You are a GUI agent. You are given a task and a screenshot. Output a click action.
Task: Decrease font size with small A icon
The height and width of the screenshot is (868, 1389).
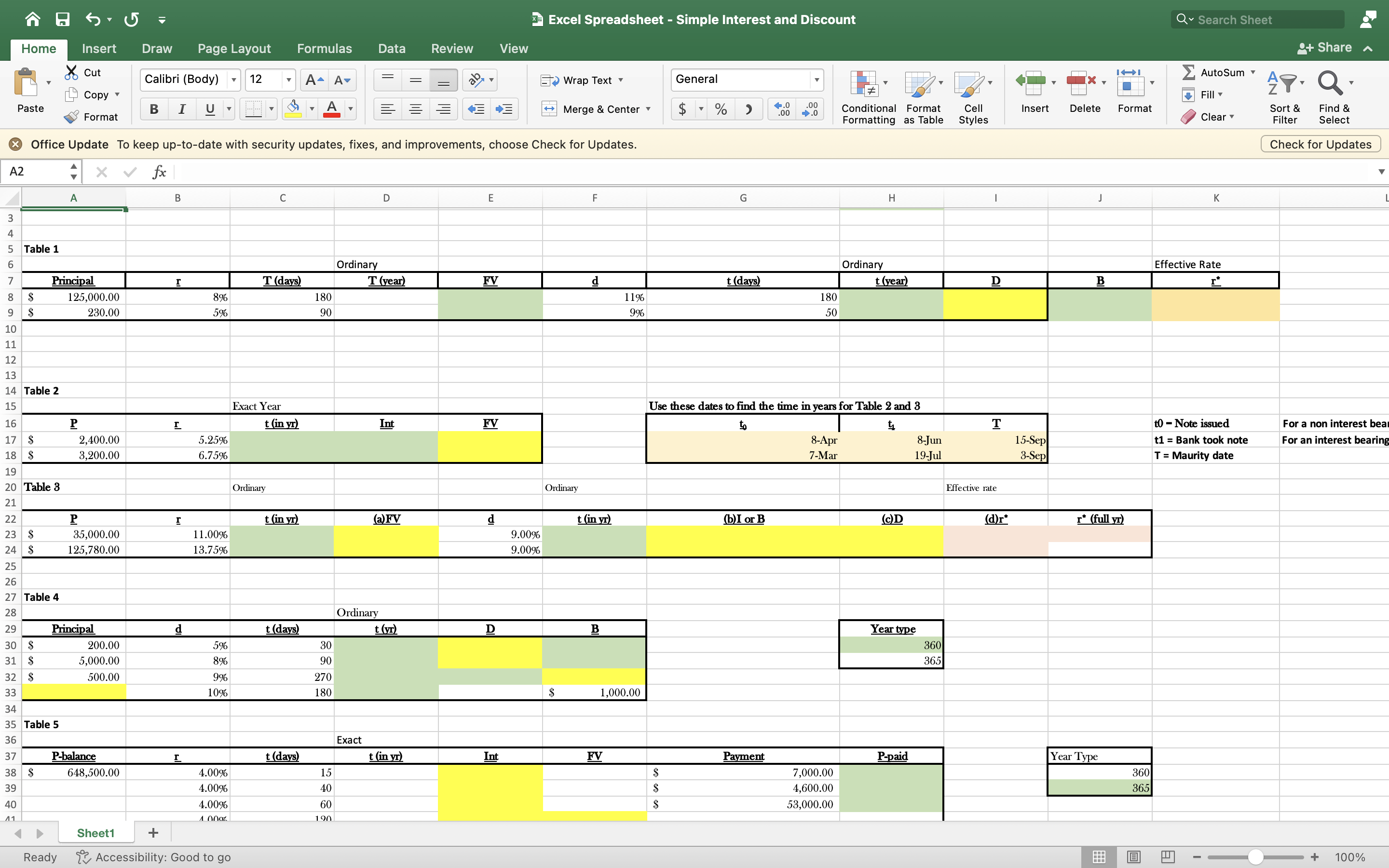pyautogui.click(x=342, y=80)
